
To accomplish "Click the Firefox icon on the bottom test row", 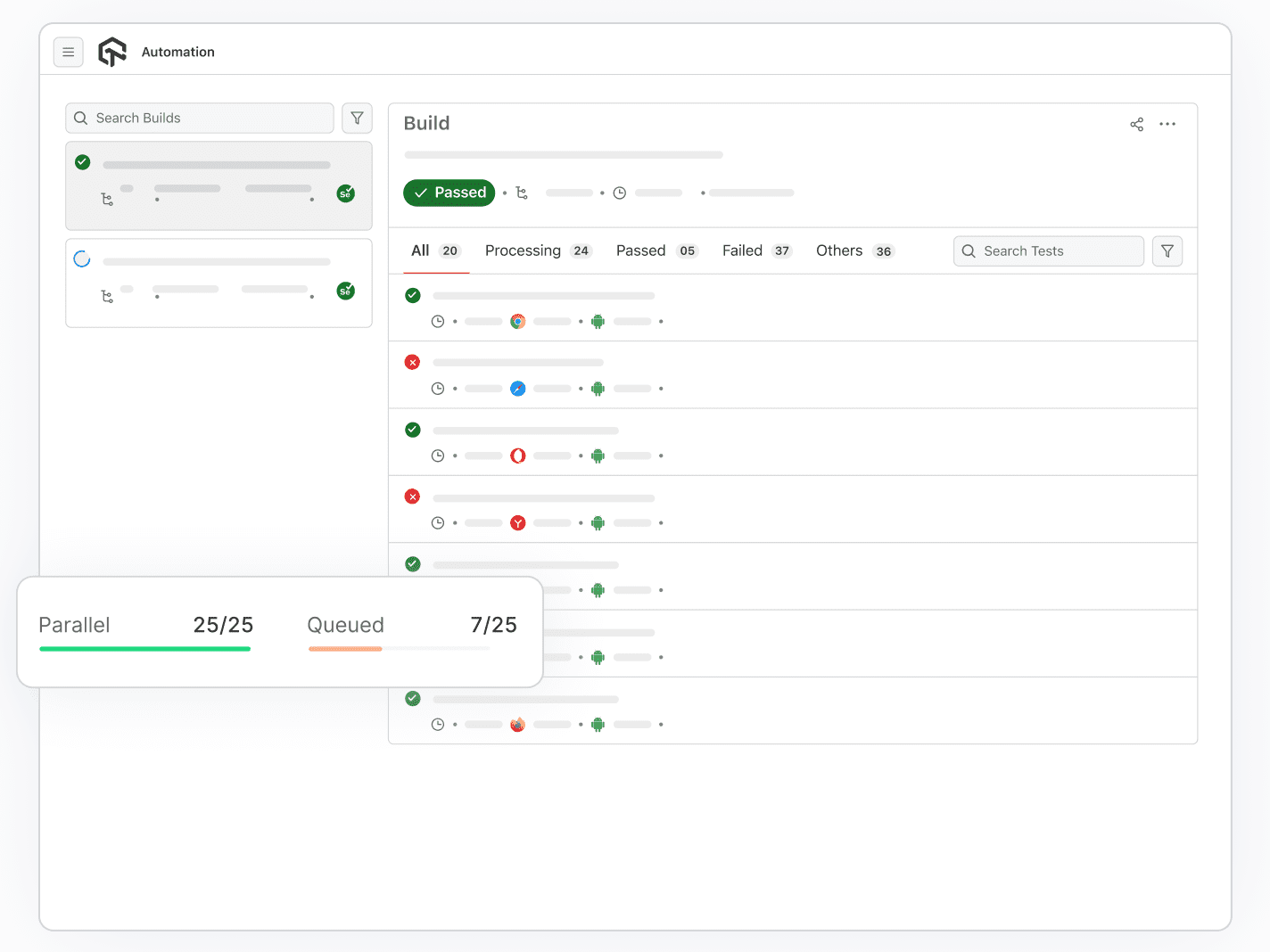I will pyautogui.click(x=517, y=724).
